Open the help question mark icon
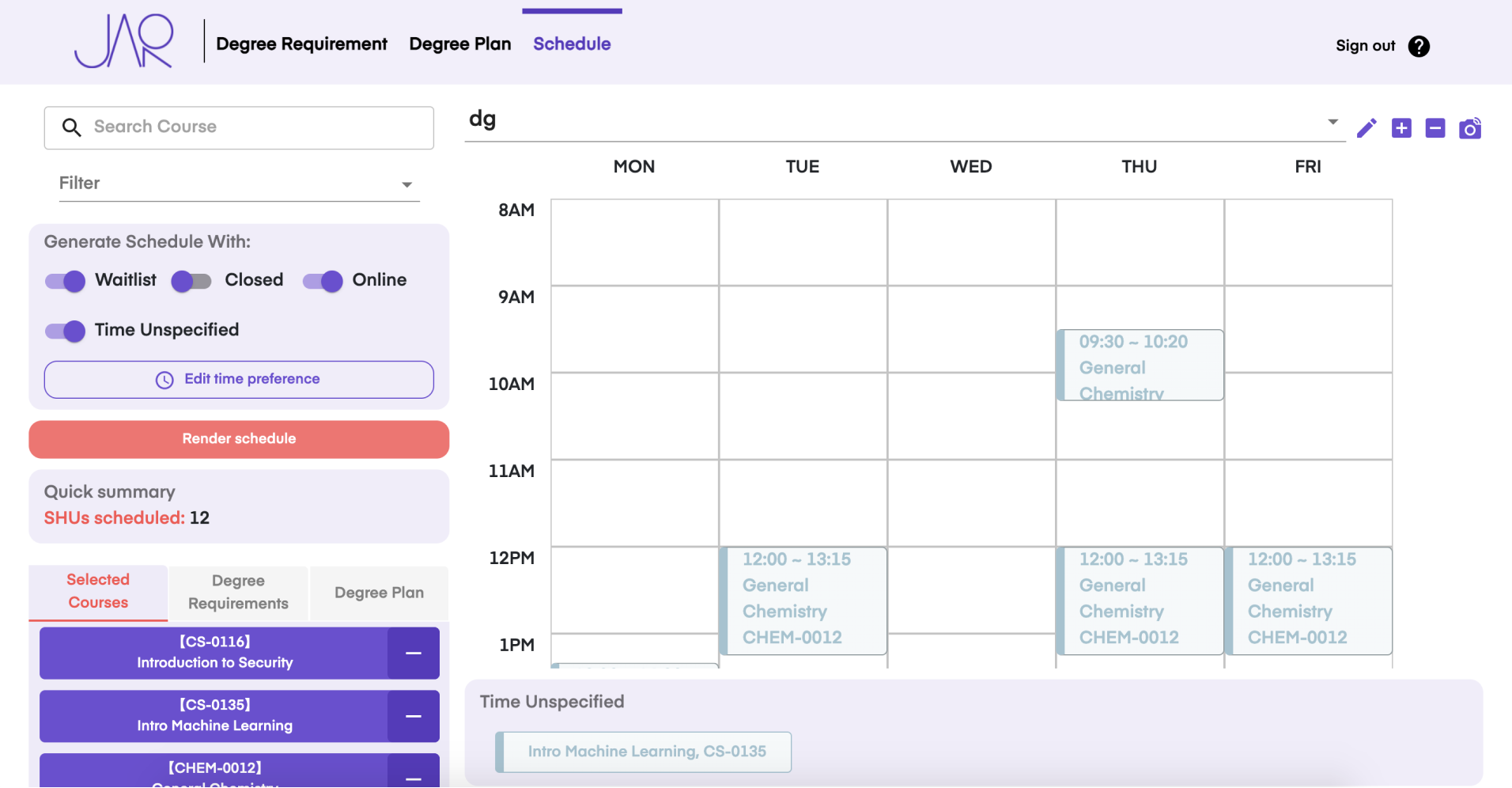Screen dimensions: 1512x788 [x=1419, y=47]
